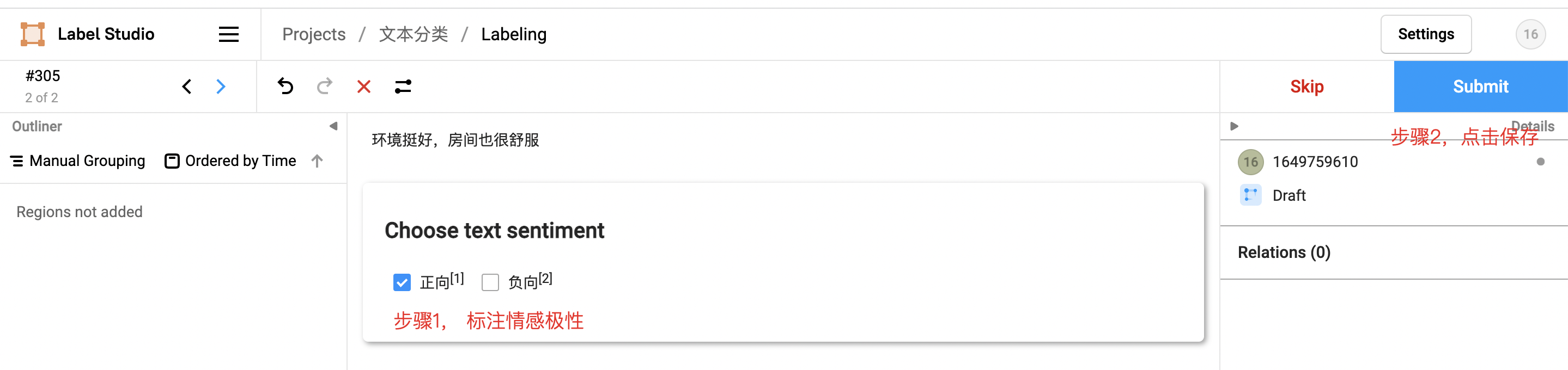
Task: Toggle sort direction up arrow
Action: pos(317,161)
